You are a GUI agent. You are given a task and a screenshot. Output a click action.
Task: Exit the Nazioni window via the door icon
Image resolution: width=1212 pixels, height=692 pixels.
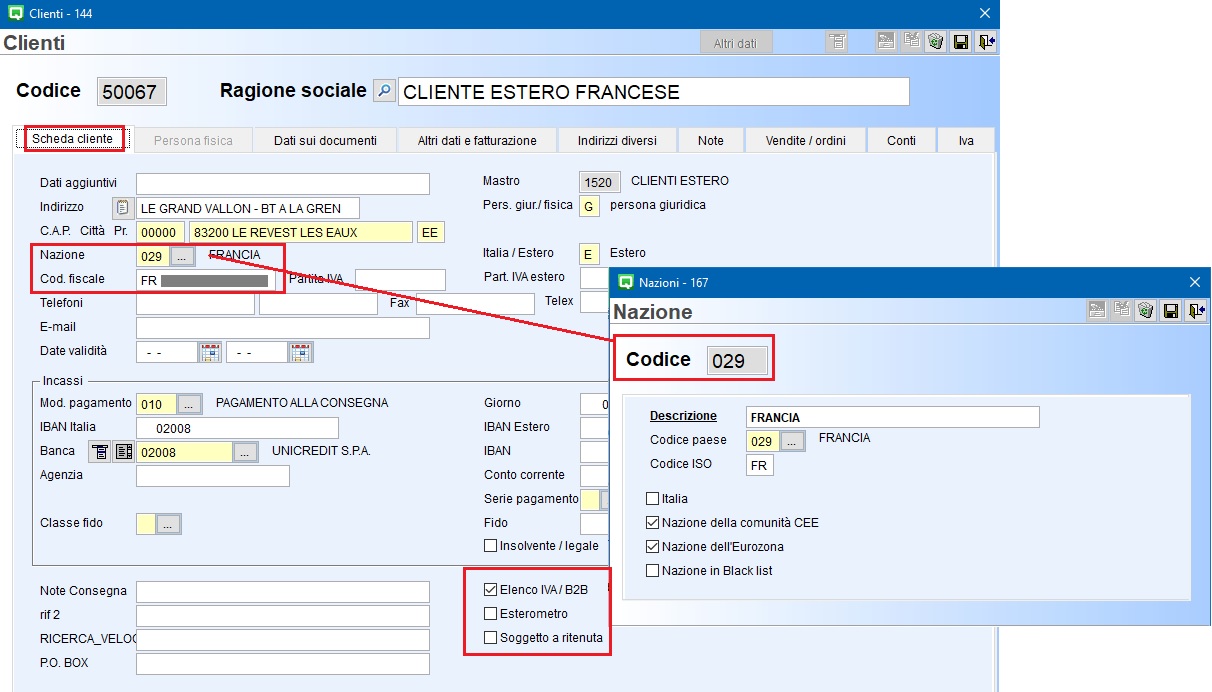tap(1197, 311)
